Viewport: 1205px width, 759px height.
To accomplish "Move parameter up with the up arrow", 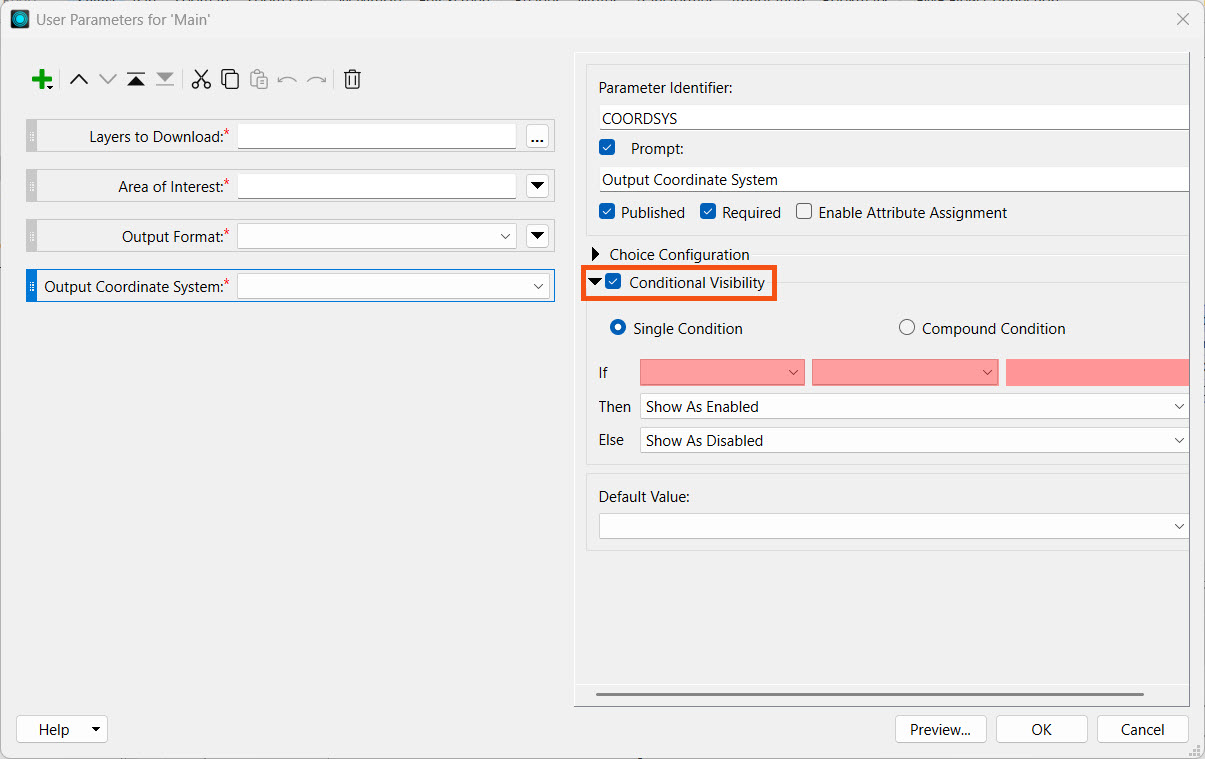I will (x=79, y=79).
